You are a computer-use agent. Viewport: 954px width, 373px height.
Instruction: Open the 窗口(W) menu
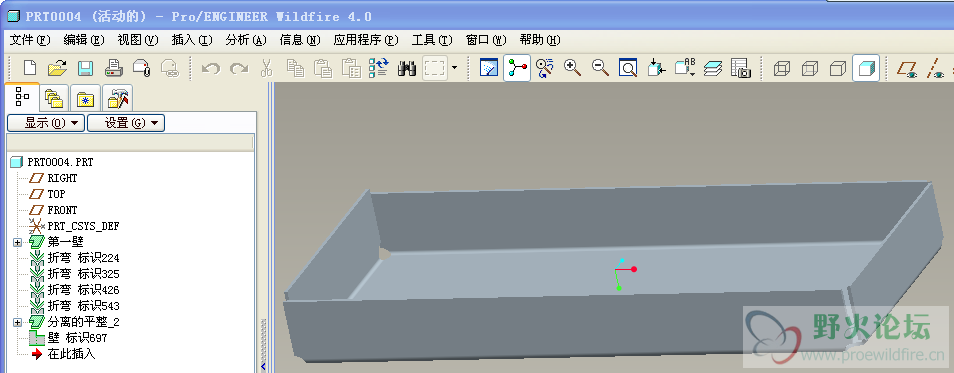[x=486, y=40]
